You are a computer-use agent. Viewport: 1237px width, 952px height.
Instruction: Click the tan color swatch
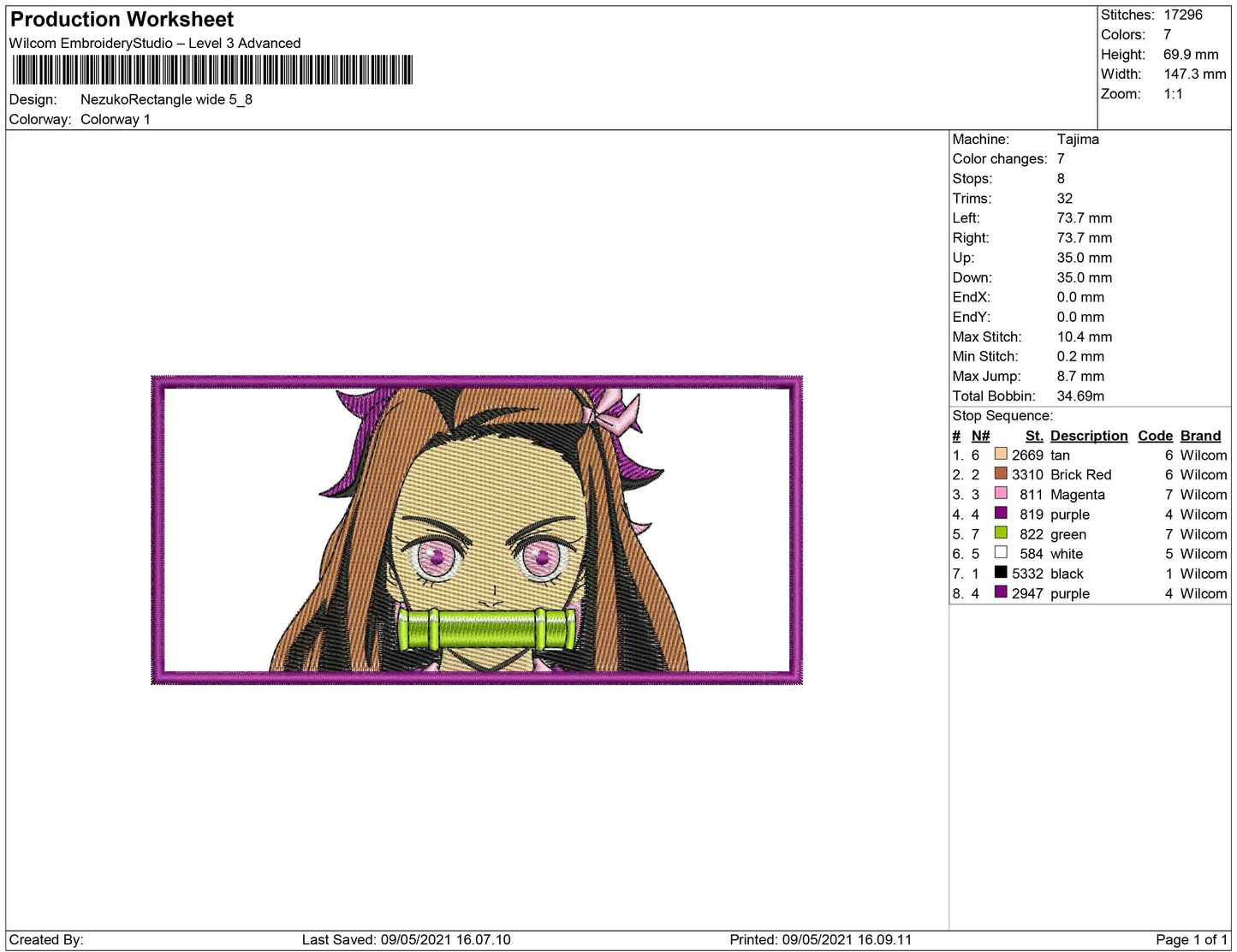(1001, 454)
